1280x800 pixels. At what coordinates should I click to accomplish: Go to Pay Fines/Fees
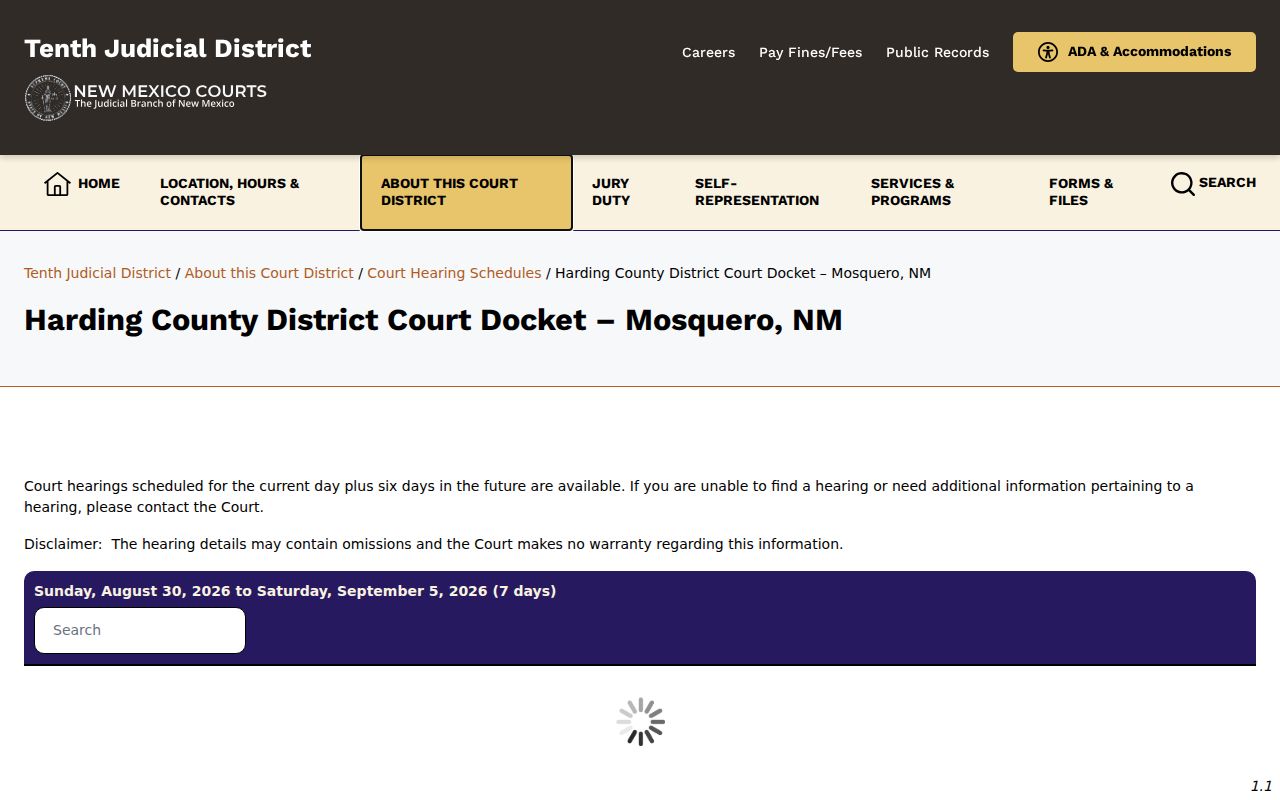pyautogui.click(x=810, y=52)
